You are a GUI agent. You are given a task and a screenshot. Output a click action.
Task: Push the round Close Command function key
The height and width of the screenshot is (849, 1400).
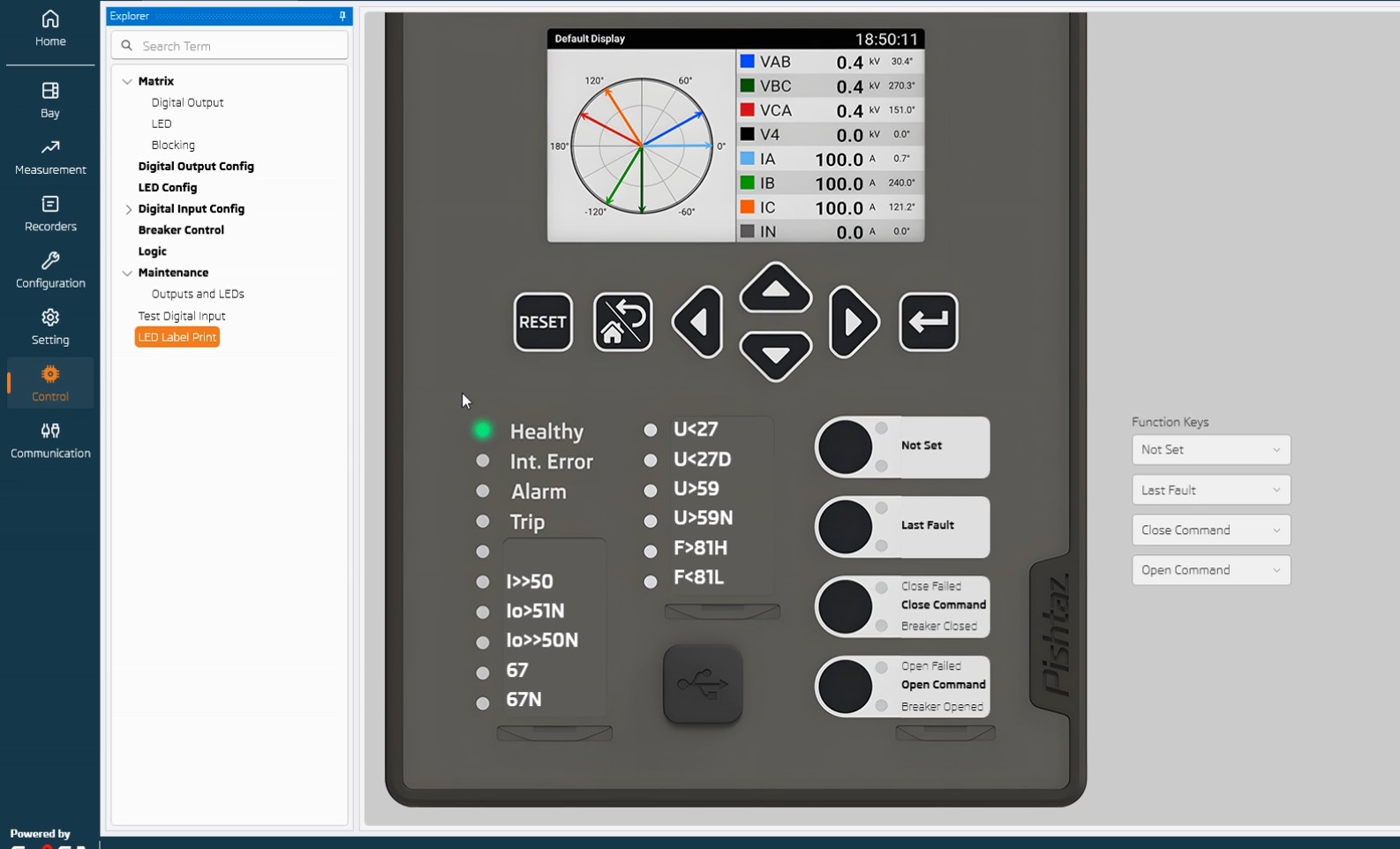[846, 607]
